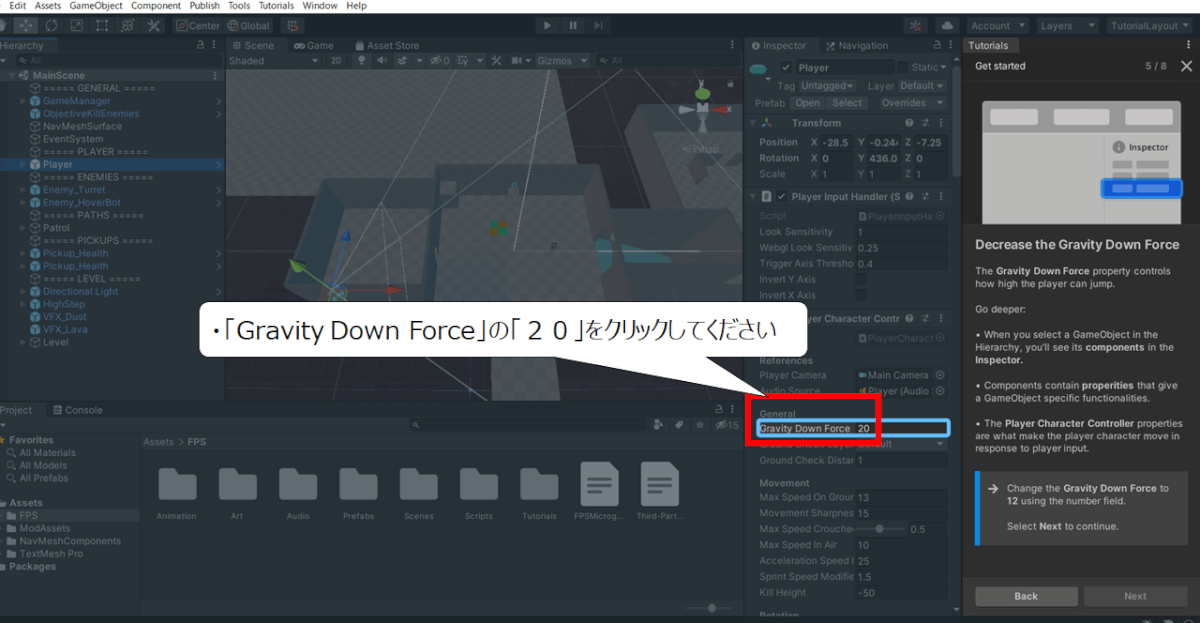Enable the Static checkbox
1200x623 pixels.
904,68
